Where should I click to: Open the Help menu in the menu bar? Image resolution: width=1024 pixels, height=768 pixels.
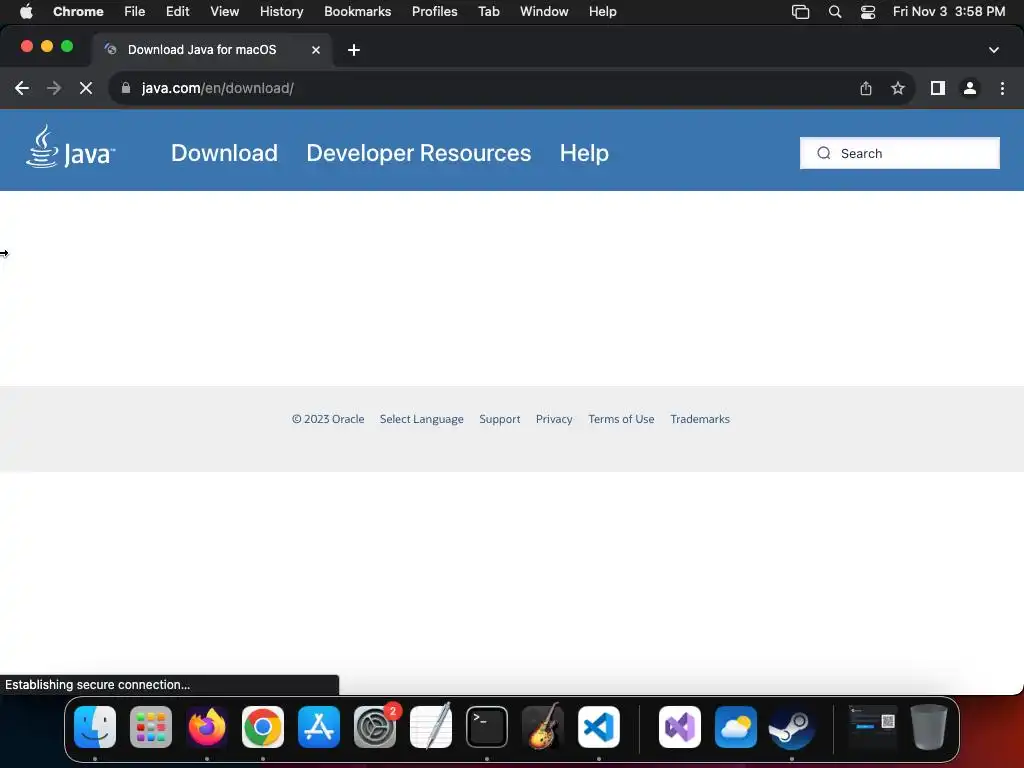pyautogui.click(x=602, y=12)
